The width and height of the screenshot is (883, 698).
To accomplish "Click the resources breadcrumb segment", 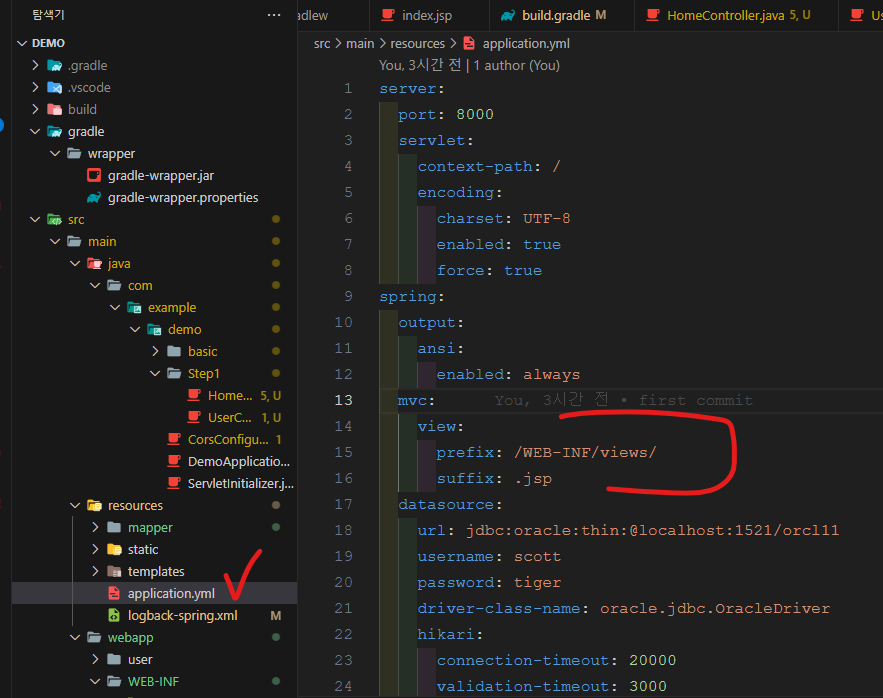I will tap(417, 43).
